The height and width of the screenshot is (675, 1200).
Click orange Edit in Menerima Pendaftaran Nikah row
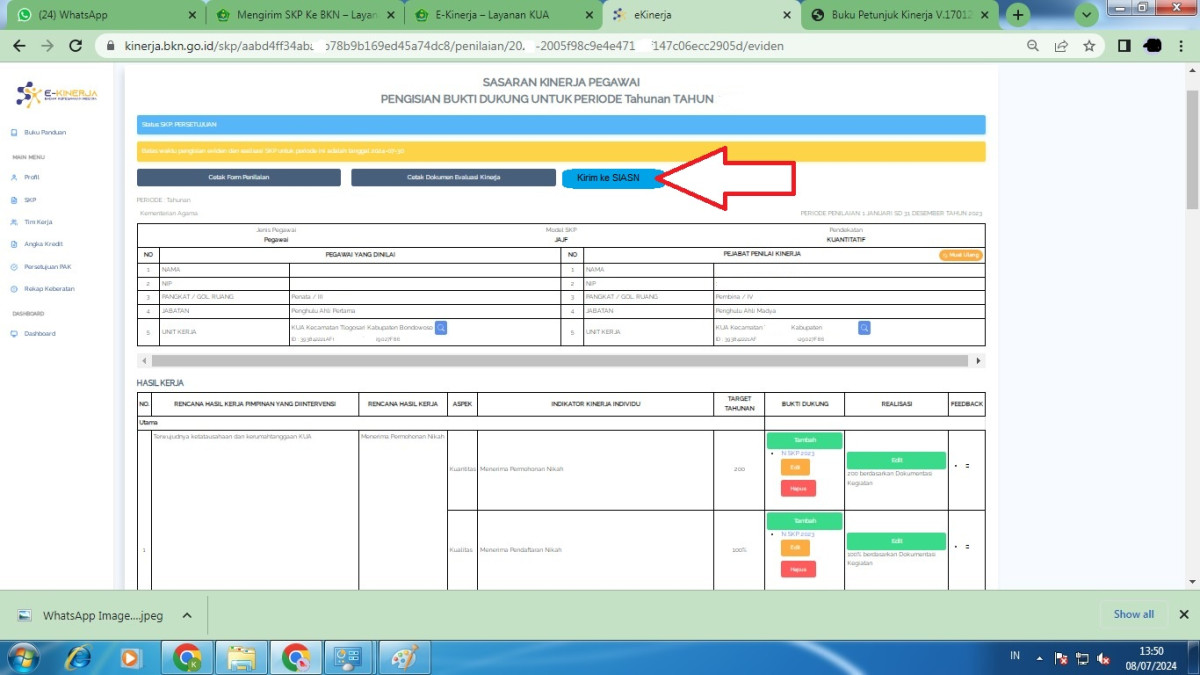(795, 548)
